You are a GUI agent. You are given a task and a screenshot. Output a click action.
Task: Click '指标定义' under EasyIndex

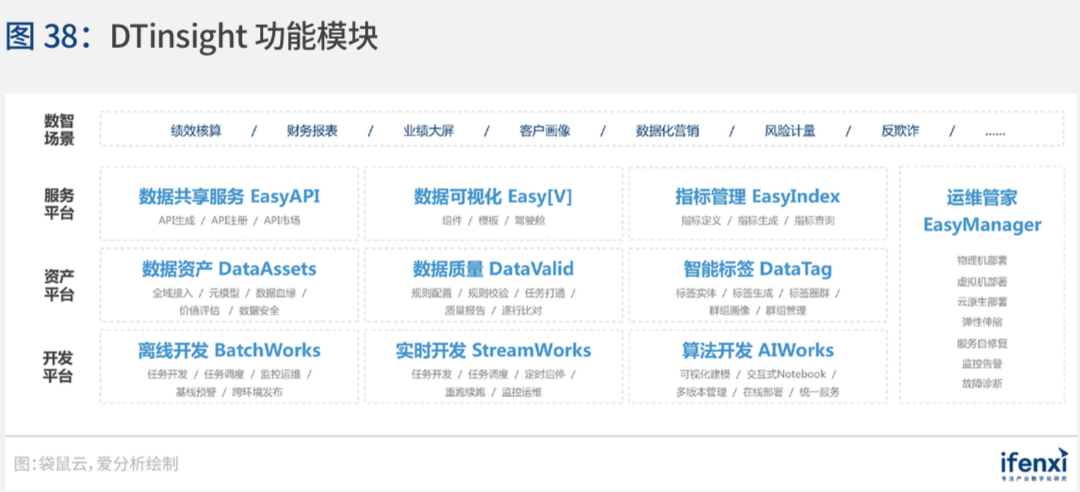click(700, 221)
